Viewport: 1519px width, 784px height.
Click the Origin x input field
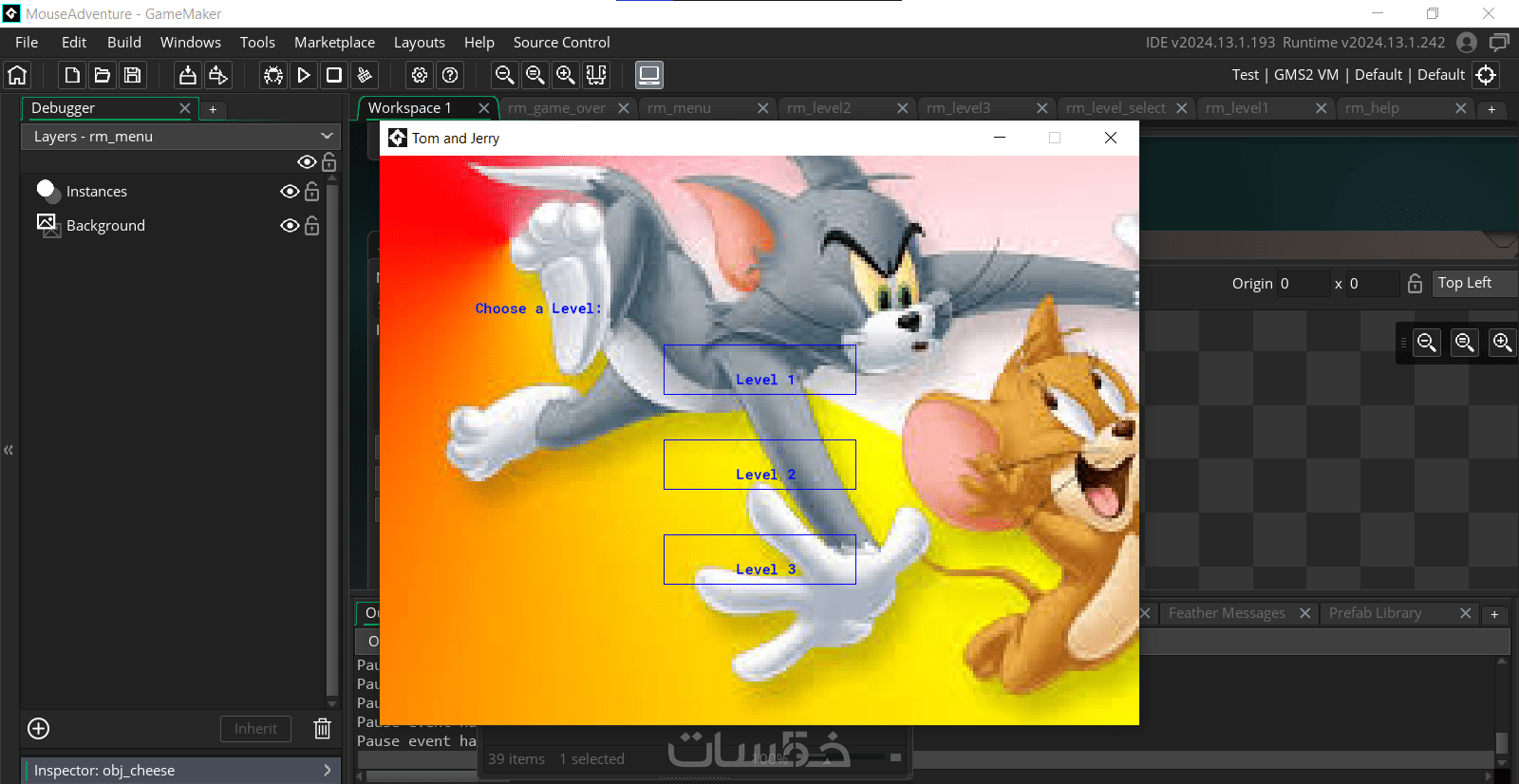(1303, 283)
